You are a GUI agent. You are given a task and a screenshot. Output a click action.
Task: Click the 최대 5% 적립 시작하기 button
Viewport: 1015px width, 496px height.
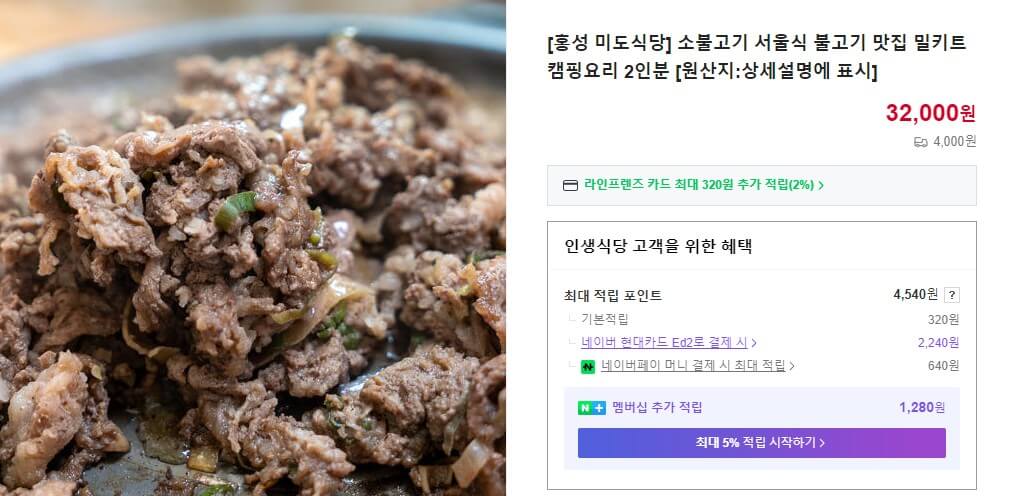pyautogui.click(x=761, y=443)
